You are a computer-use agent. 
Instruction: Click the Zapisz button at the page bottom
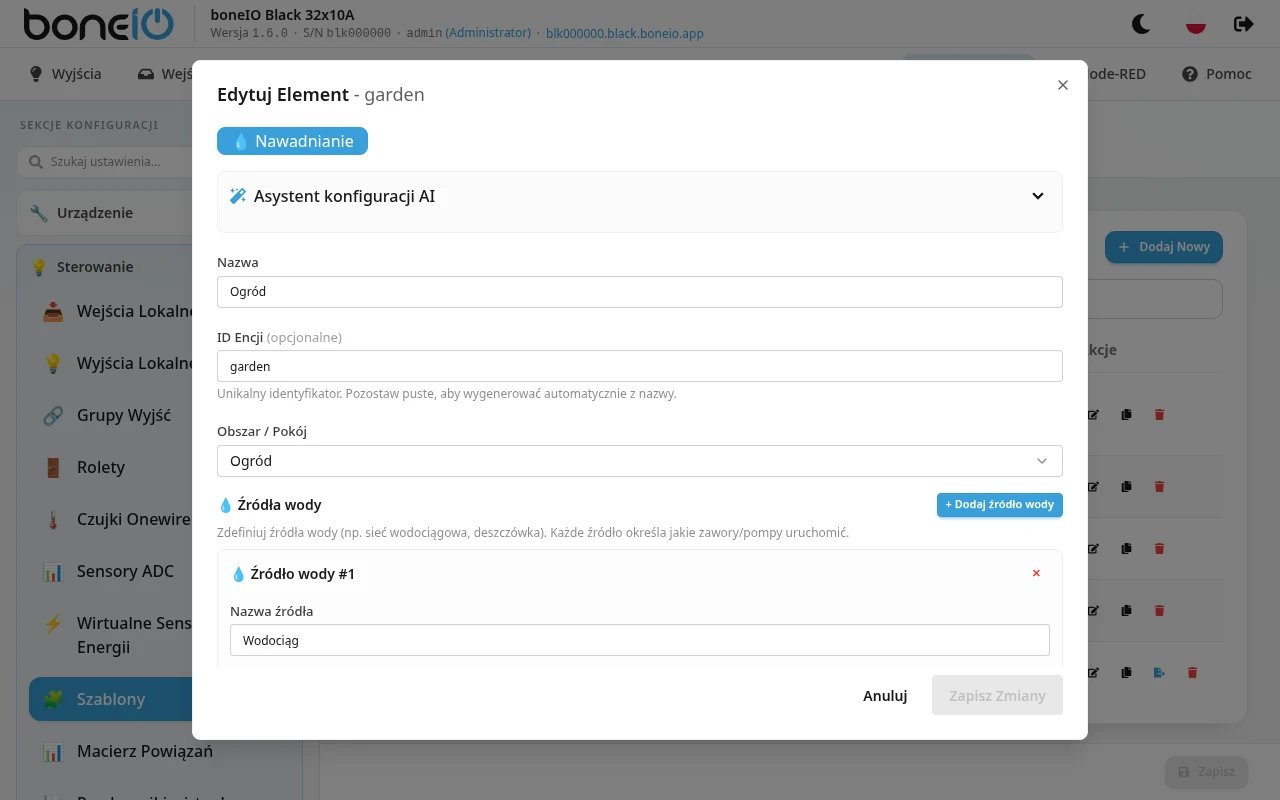1206,772
